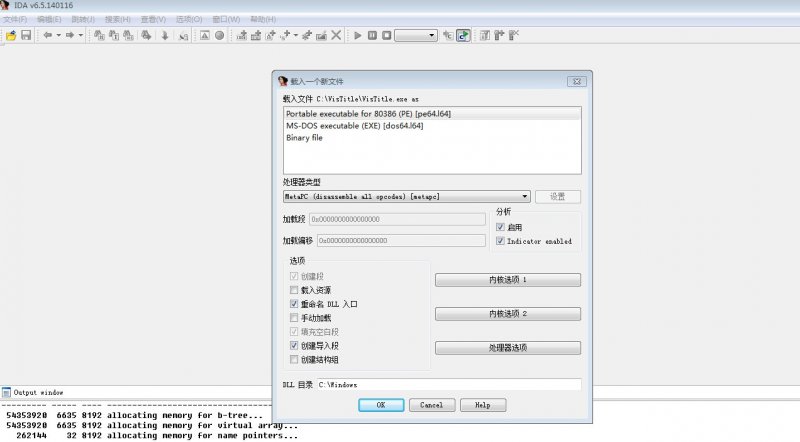Jump forward with the right arrow icon

click(x=70, y=35)
